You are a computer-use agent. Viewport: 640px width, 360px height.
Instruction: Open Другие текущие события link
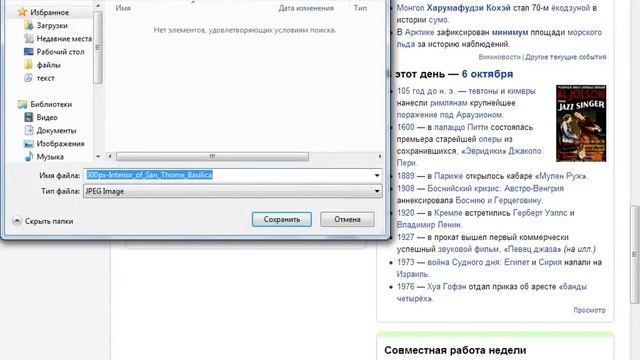[566, 57]
